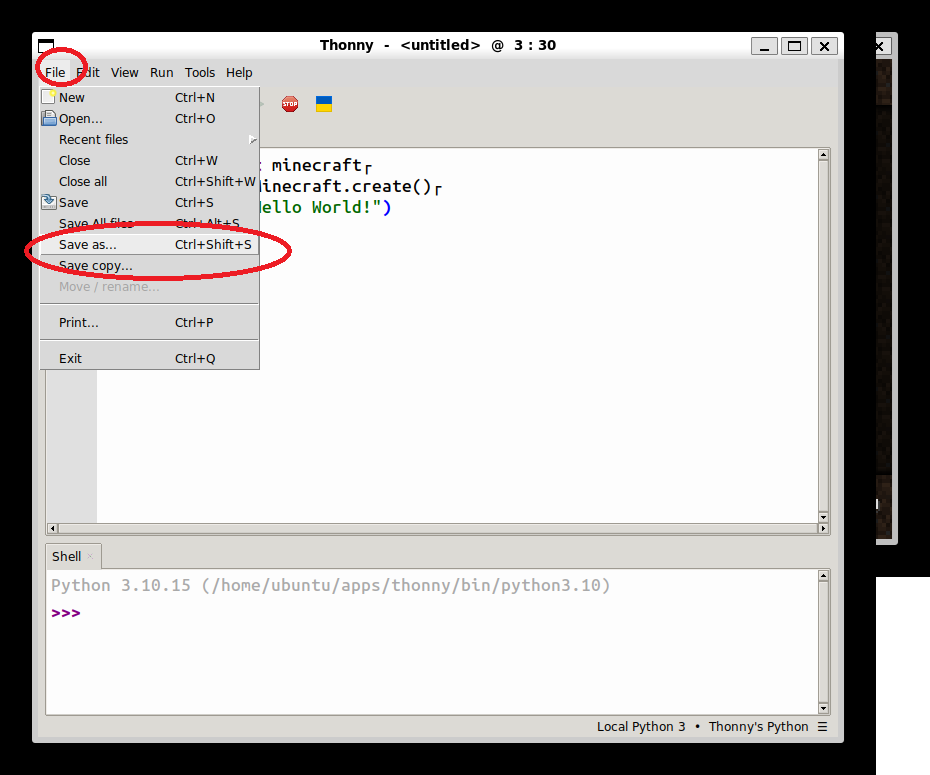This screenshot has height=775, width=930.
Task: Close the Shell tab with its x
Action: coord(90,556)
